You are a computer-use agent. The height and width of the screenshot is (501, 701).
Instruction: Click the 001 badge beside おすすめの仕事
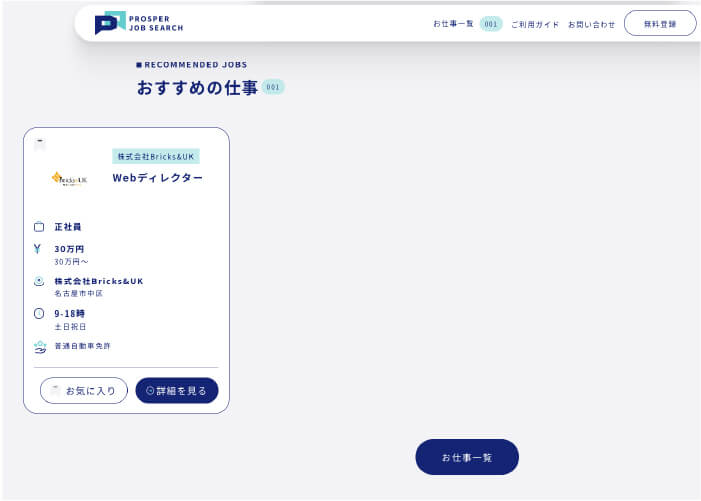coord(273,87)
